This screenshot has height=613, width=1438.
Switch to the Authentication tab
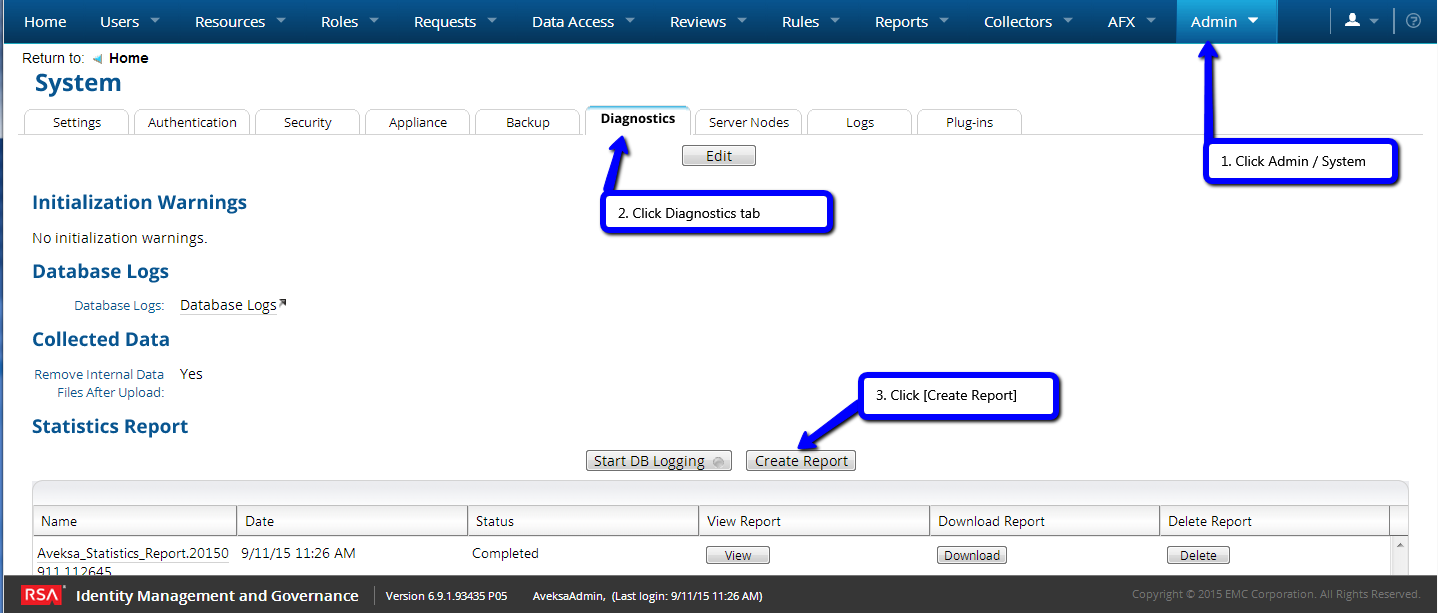click(191, 121)
